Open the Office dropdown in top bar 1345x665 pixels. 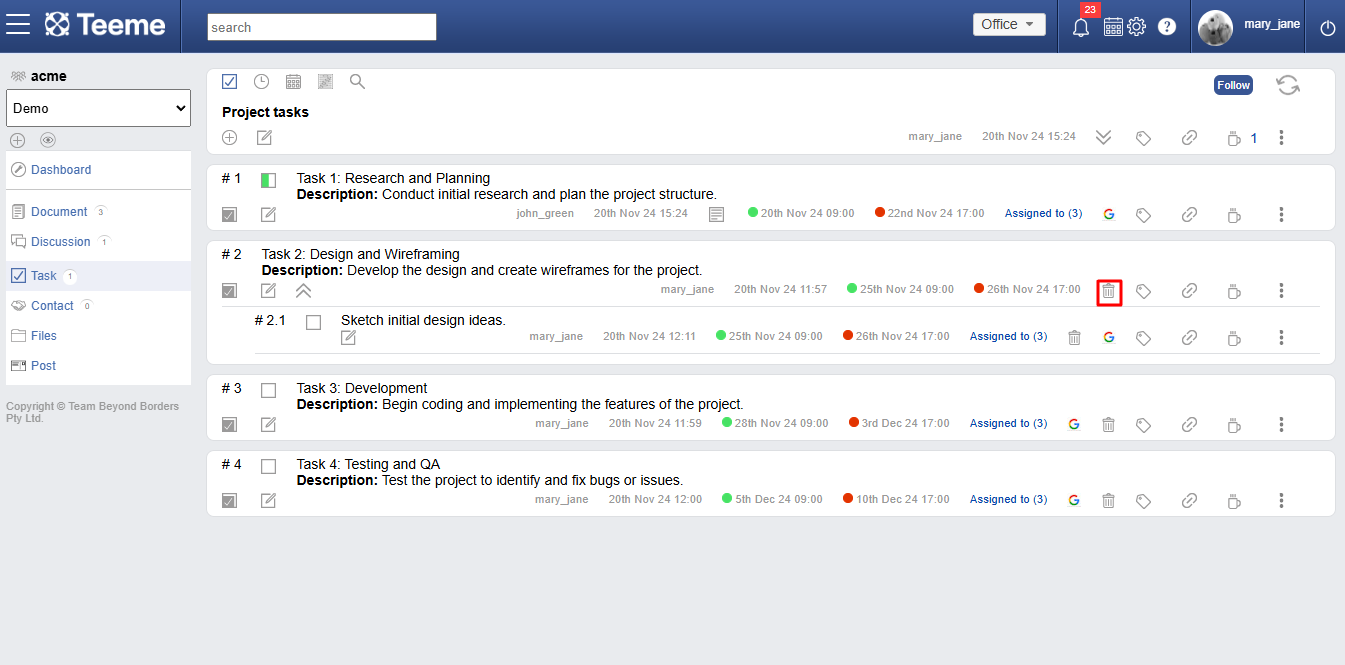pos(1009,25)
